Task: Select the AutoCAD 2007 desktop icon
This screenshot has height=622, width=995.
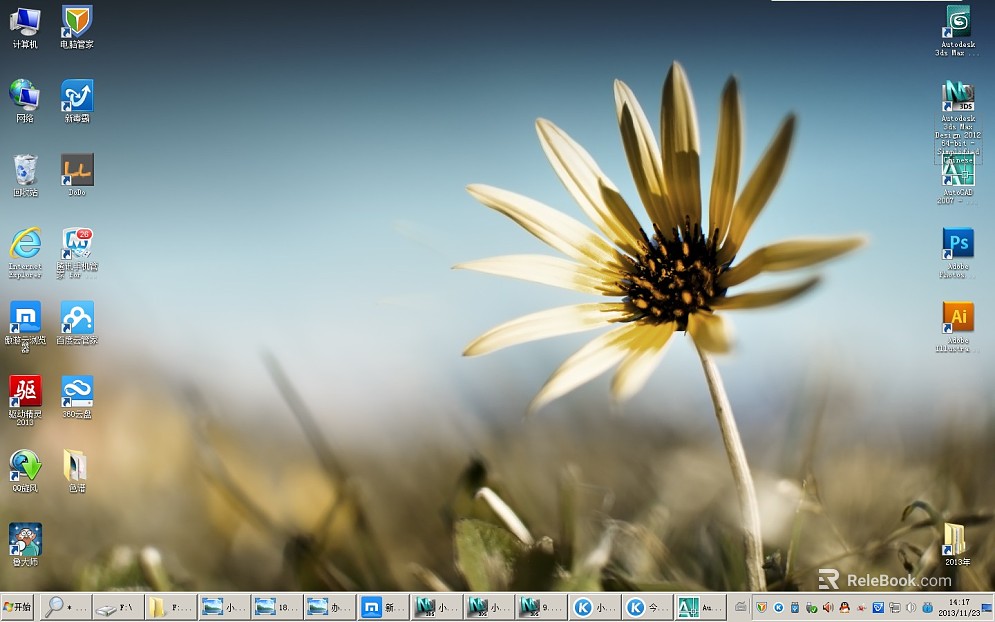Action: coord(957,173)
